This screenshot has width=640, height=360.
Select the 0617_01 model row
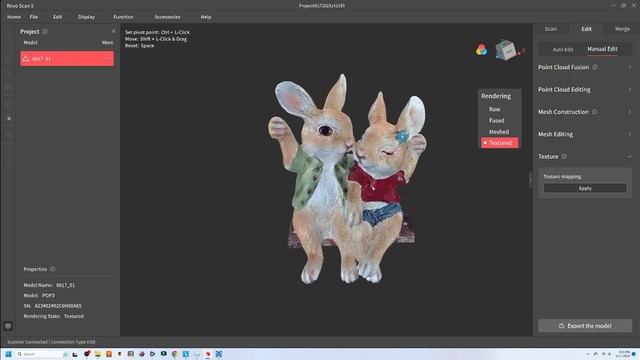(67, 59)
